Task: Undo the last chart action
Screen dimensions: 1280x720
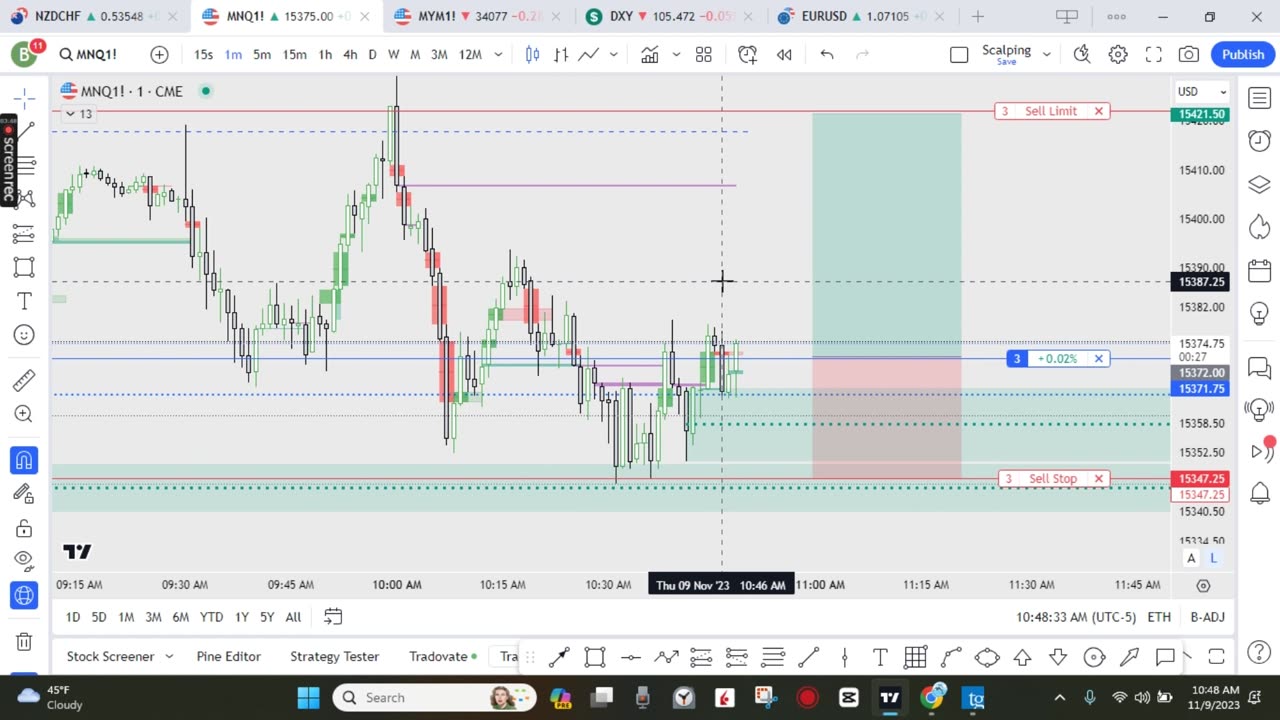Action: [827, 54]
